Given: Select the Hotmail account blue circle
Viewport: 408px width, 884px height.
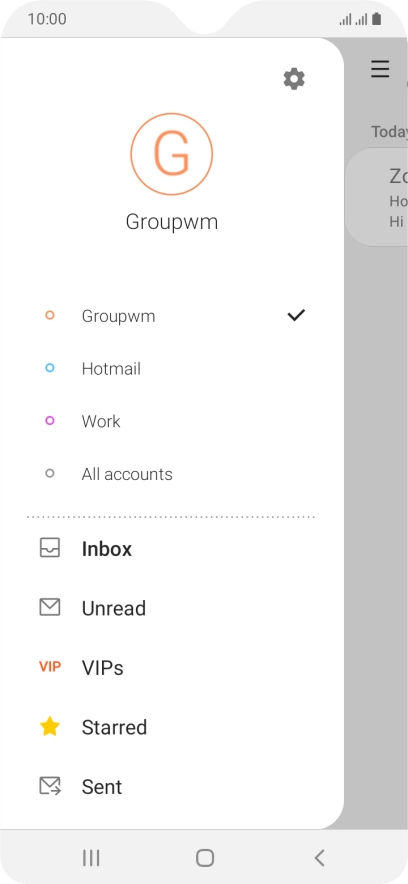Looking at the screenshot, I should [x=50, y=368].
